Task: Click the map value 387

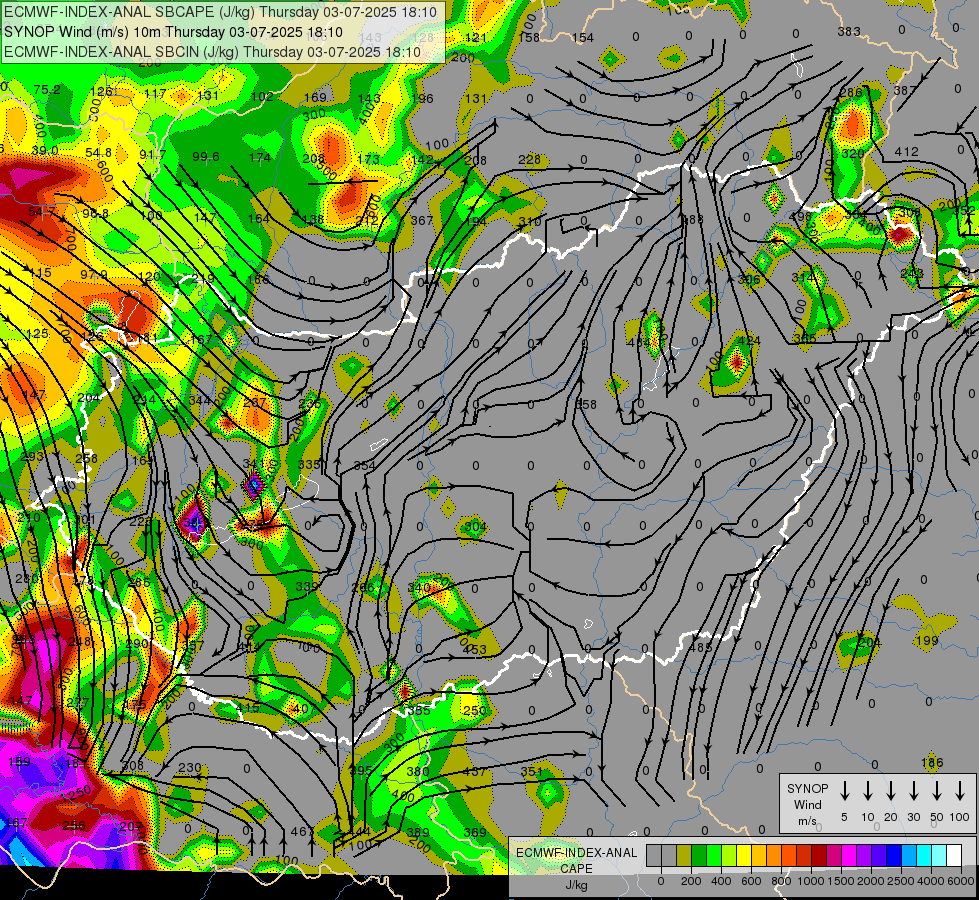Action: (905, 91)
